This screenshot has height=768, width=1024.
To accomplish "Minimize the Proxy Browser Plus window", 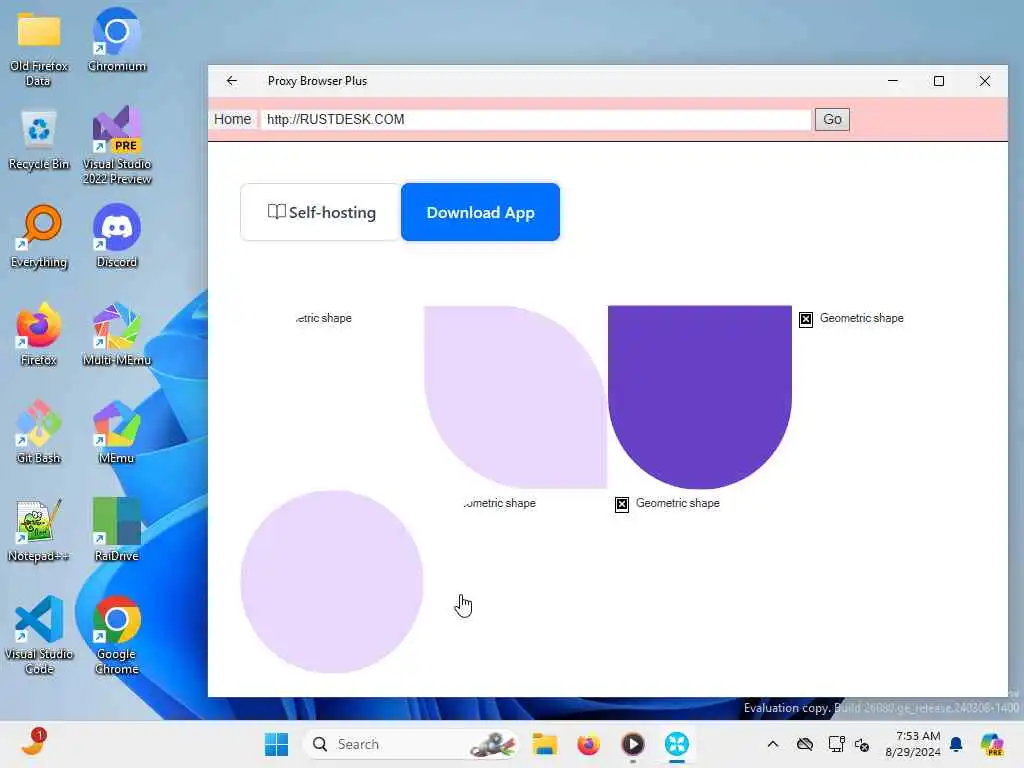I will pyautogui.click(x=893, y=81).
